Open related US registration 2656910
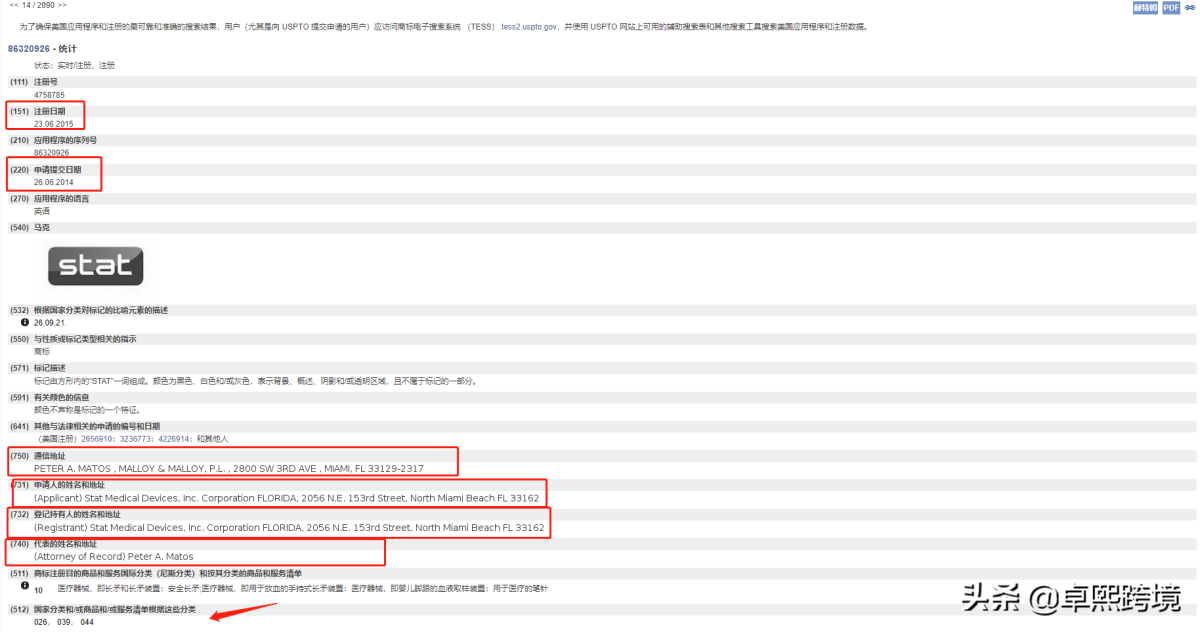This screenshot has height=632, width=1200. 97,439
